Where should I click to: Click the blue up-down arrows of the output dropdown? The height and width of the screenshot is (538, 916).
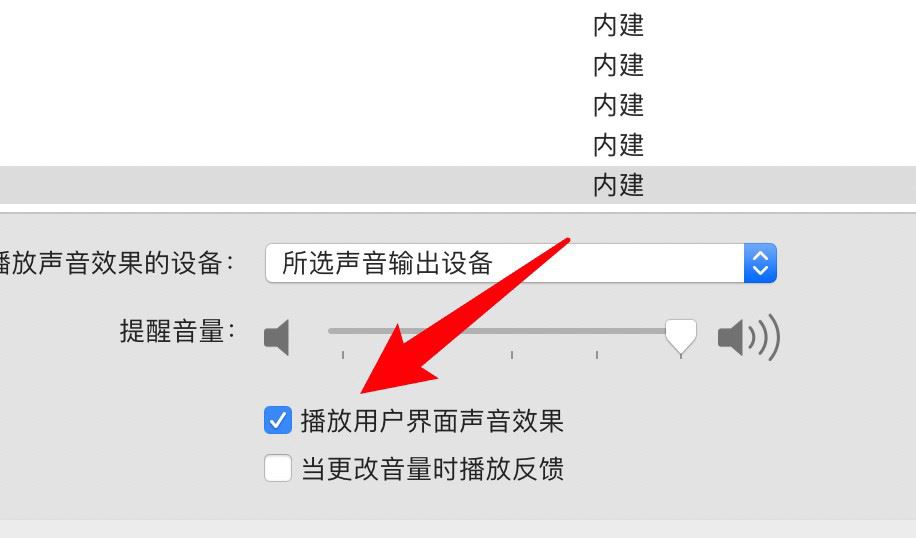(760, 263)
